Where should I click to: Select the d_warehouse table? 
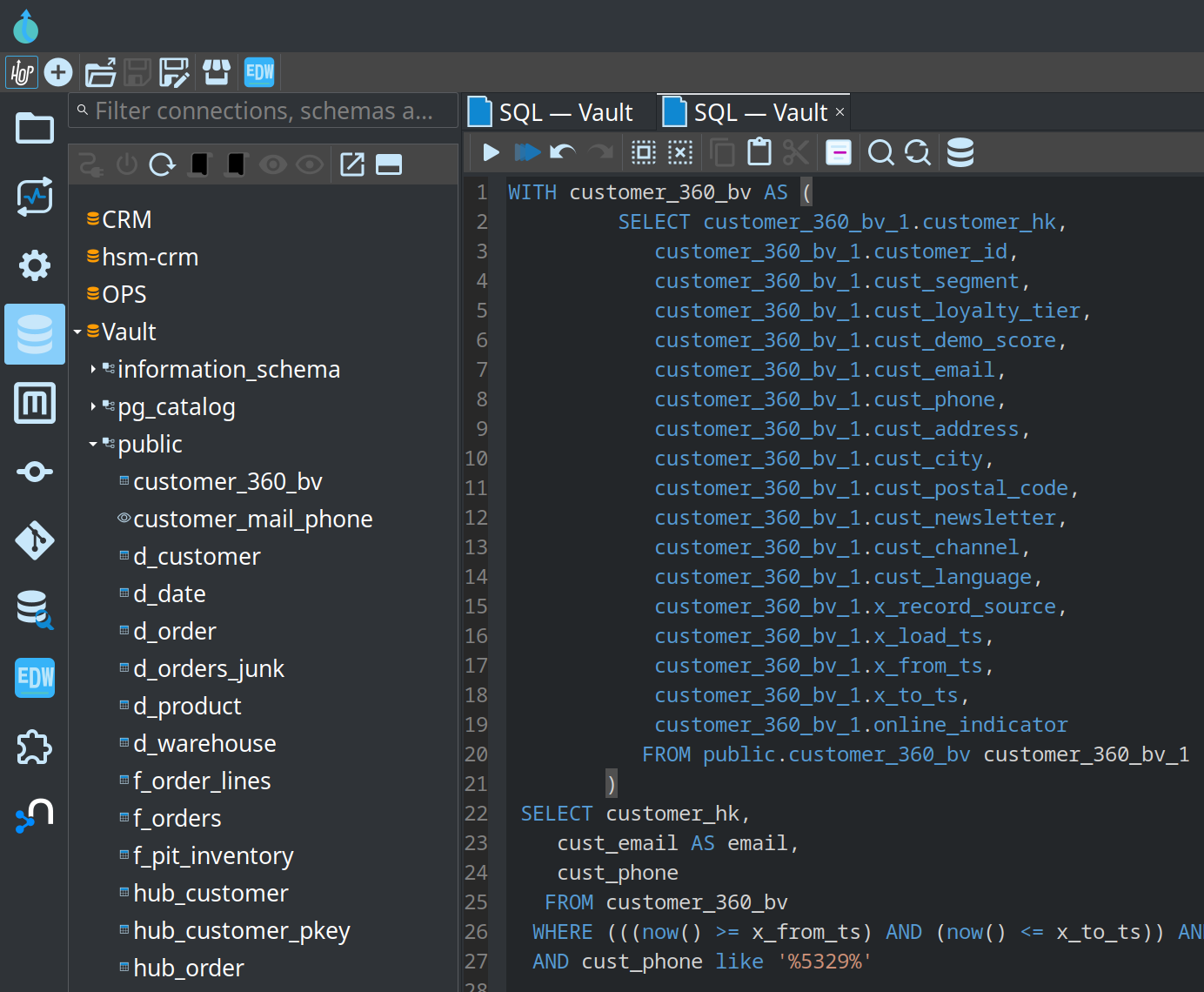[x=204, y=743]
